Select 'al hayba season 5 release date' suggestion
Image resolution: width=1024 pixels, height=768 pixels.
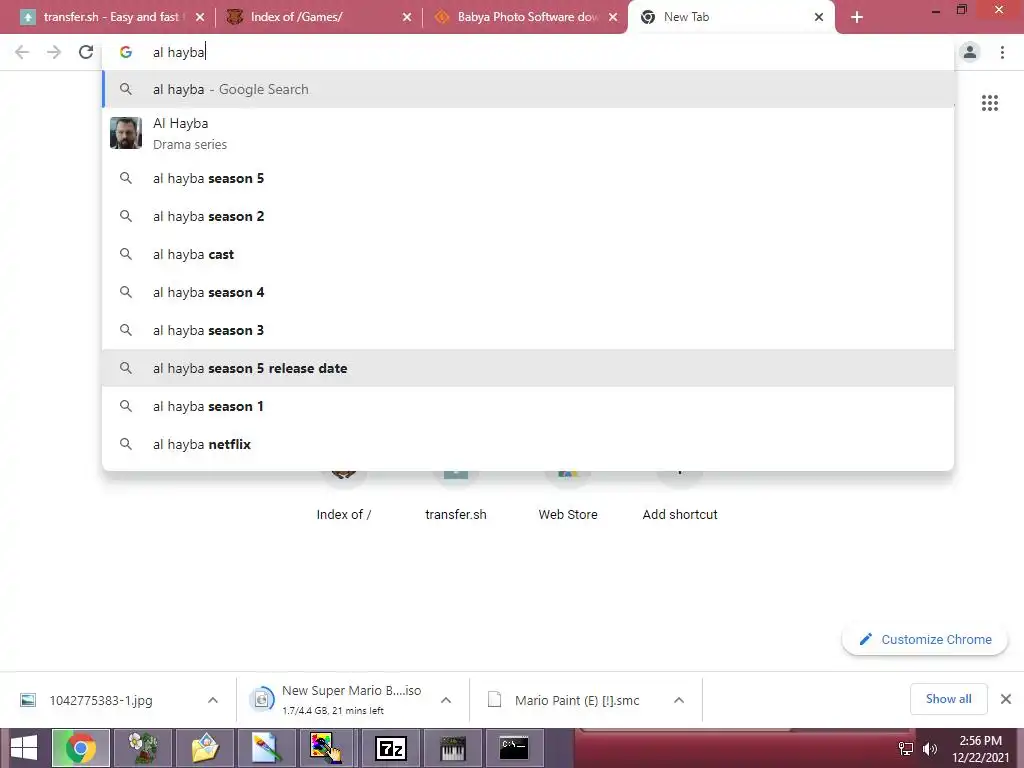pyautogui.click(x=528, y=368)
